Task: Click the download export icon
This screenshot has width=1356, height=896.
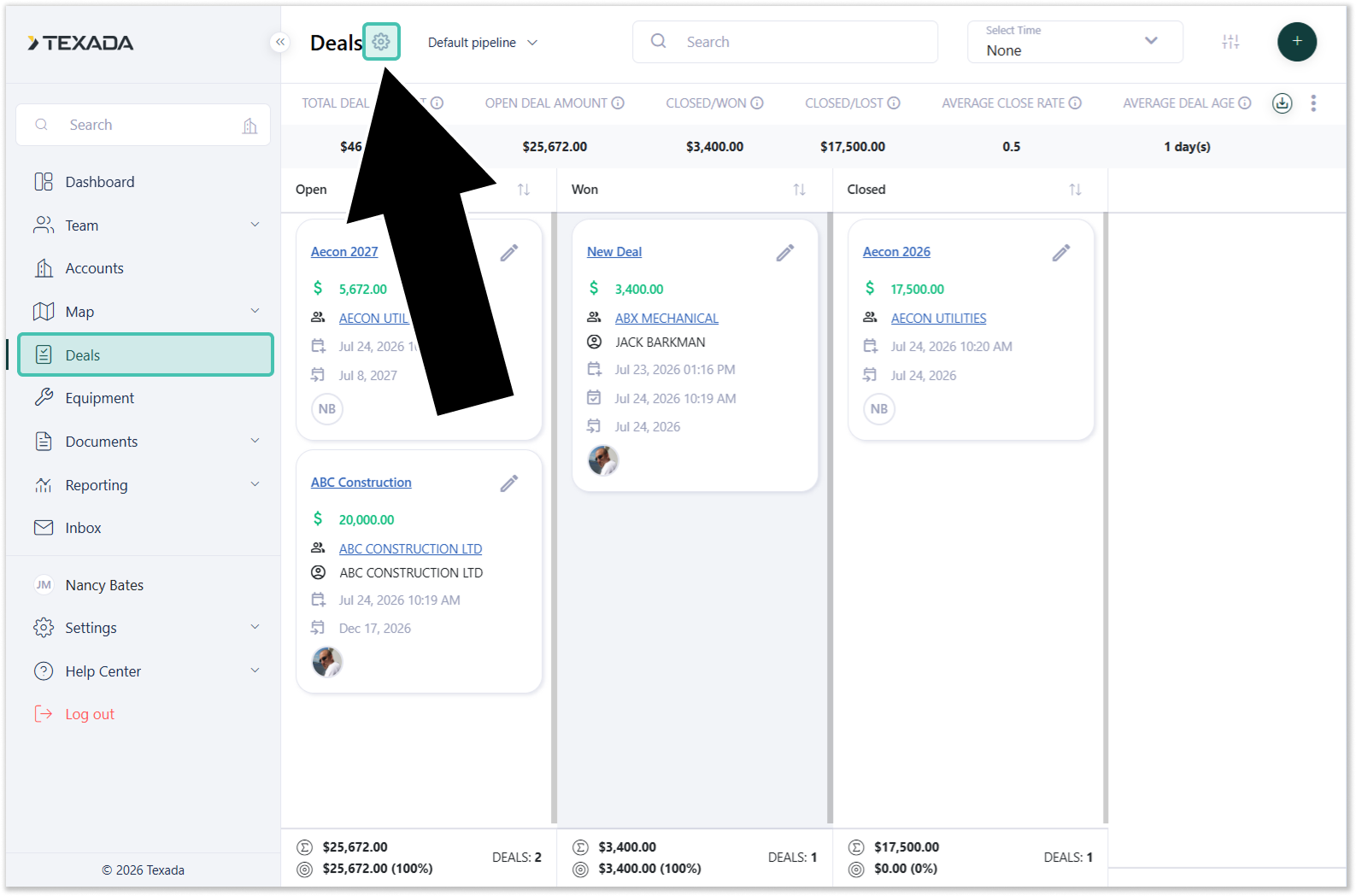Action: coord(1282,103)
